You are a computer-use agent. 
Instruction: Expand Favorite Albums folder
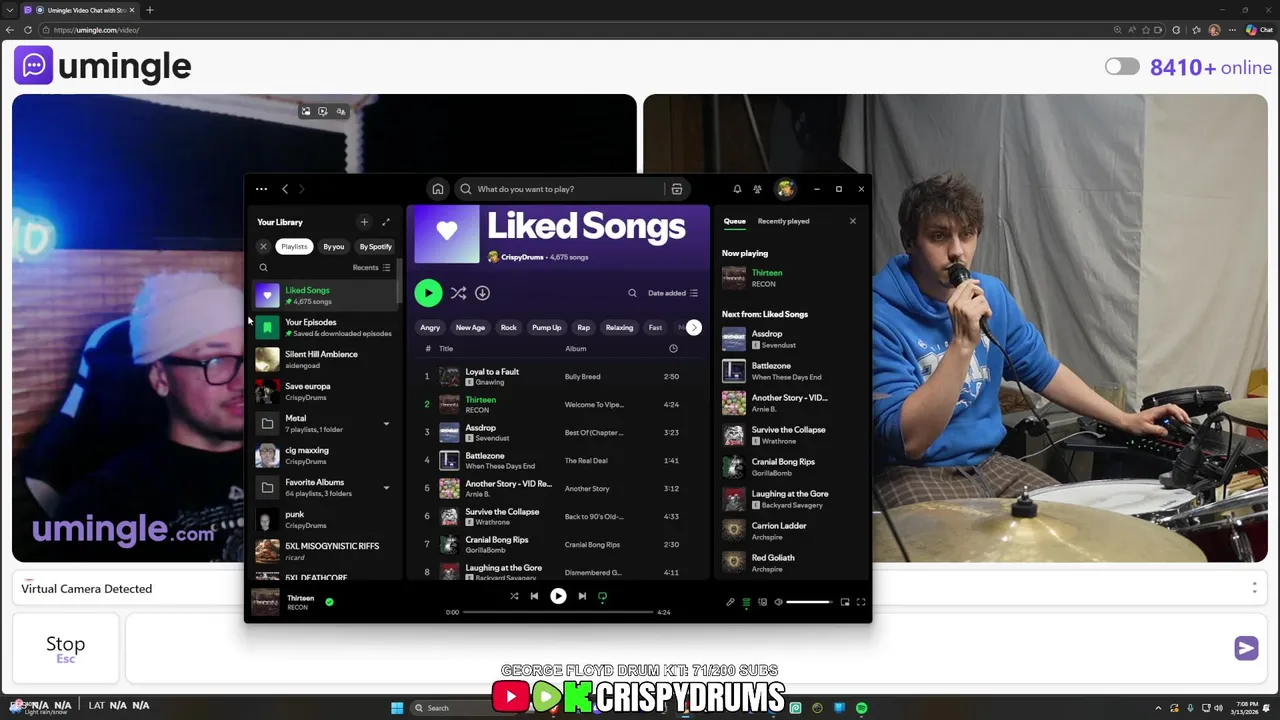[x=386, y=488]
